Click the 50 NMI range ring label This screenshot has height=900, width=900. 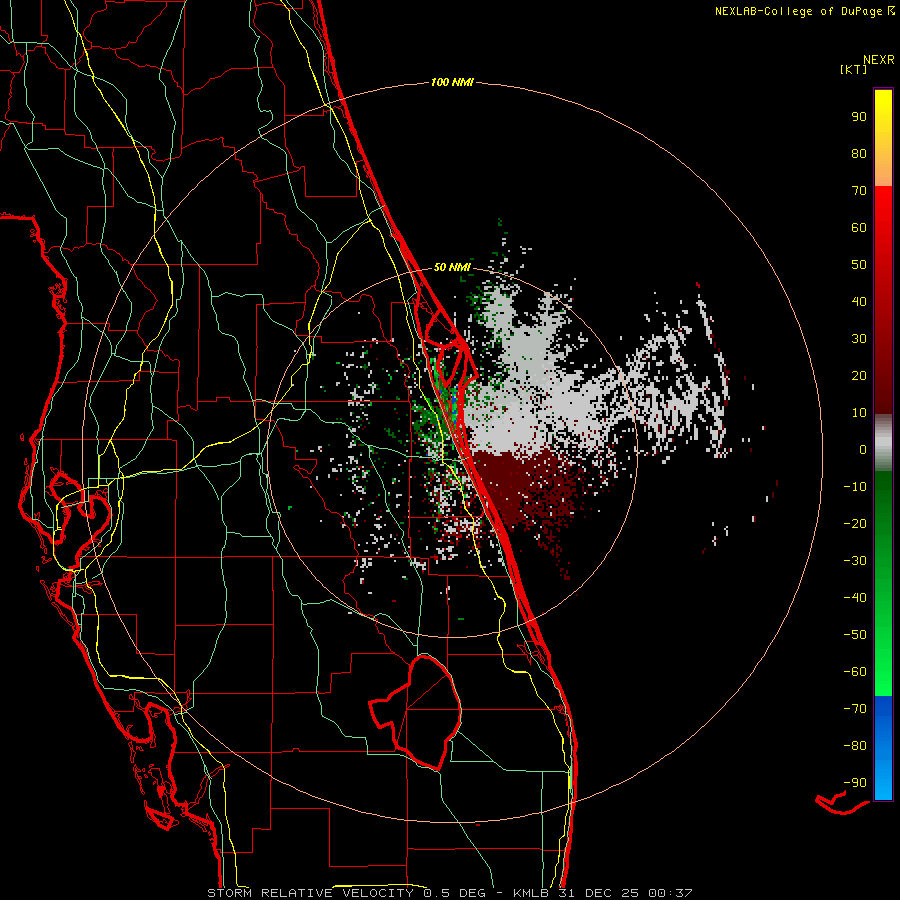[x=452, y=267]
